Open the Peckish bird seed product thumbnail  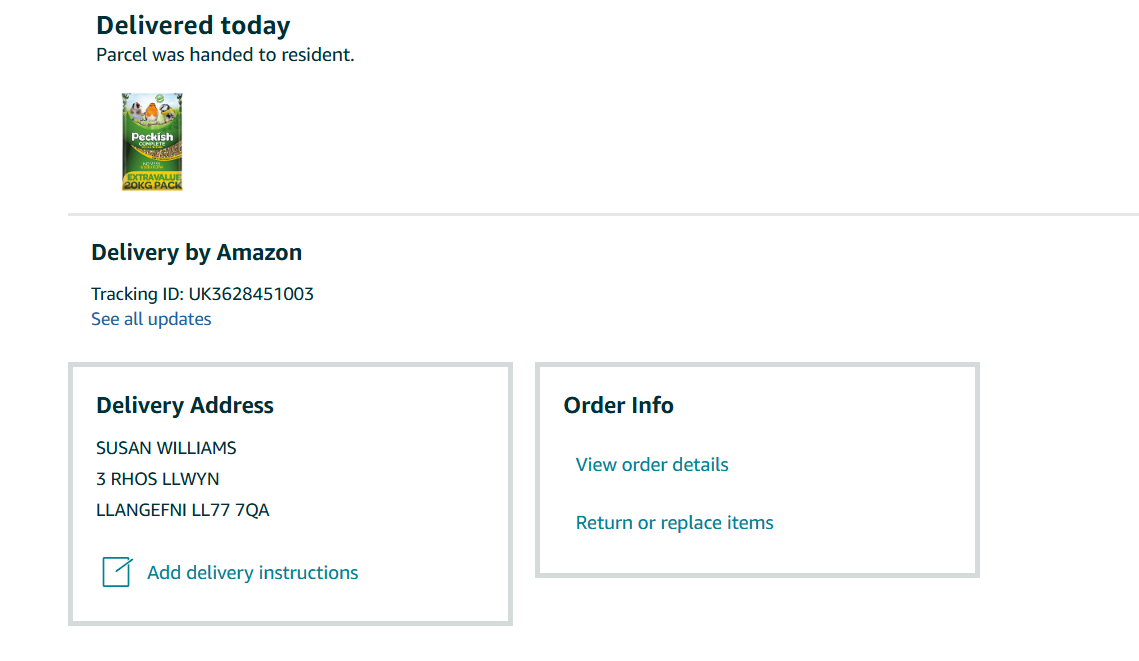tap(152, 142)
